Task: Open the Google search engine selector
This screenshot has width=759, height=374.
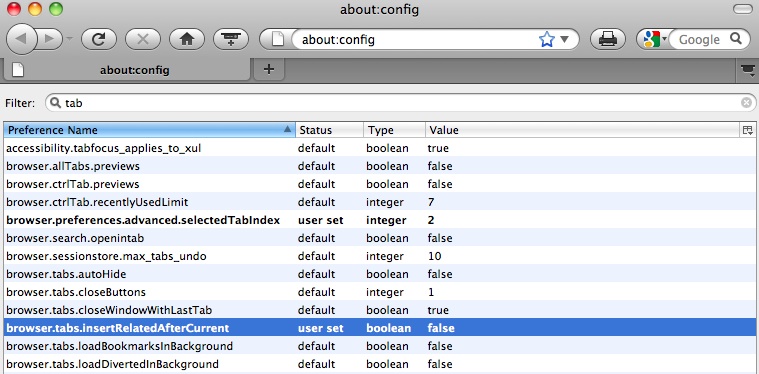Action: click(654, 39)
